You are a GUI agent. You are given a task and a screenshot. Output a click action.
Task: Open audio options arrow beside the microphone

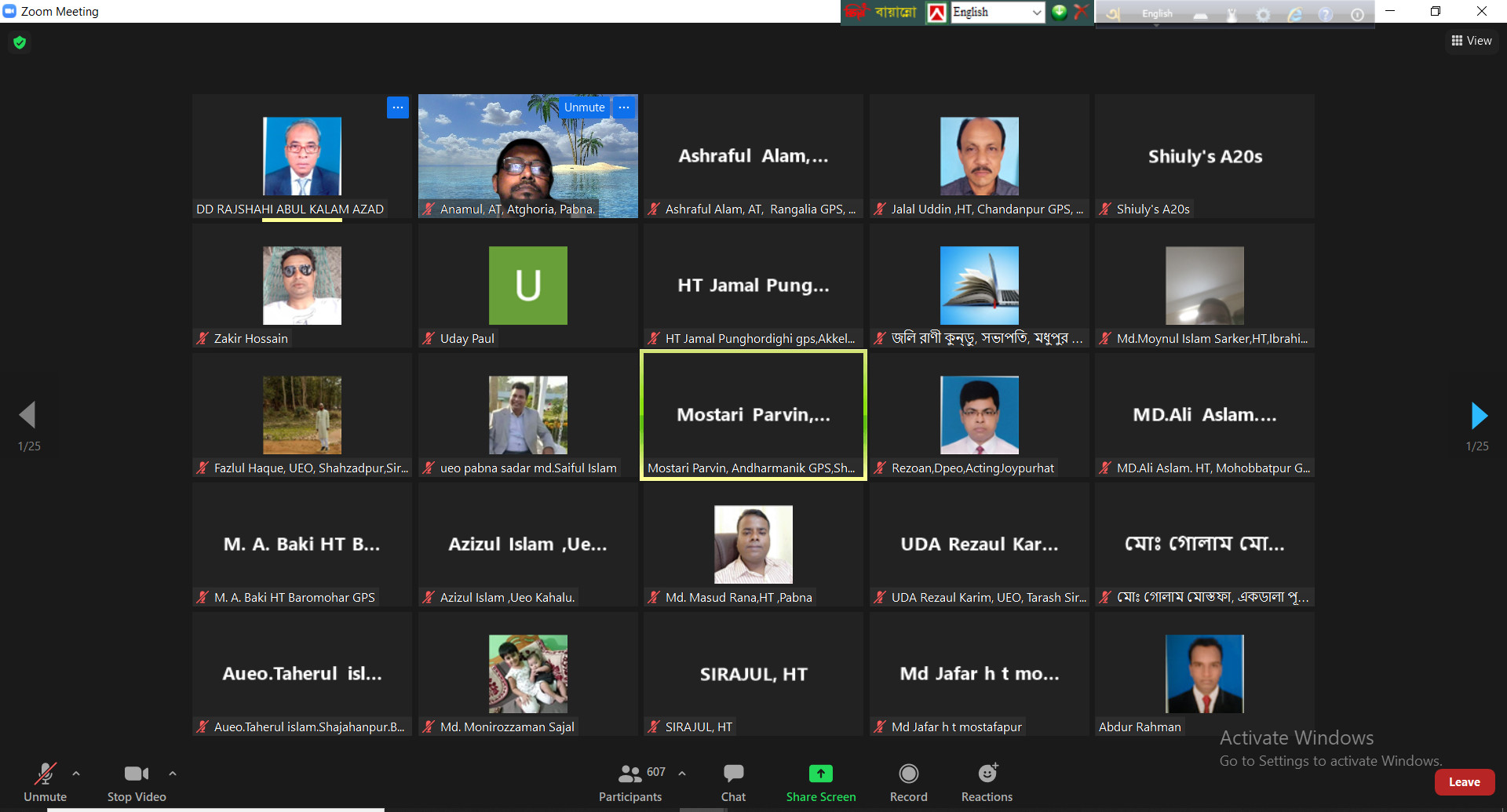click(x=76, y=774)
